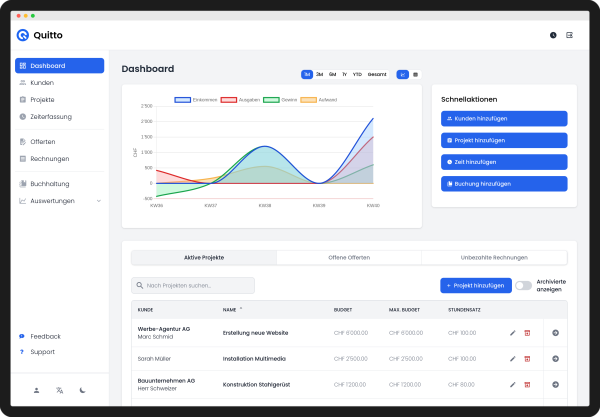Click the orange Aufwand legend color swatch

tap(308, 100)
